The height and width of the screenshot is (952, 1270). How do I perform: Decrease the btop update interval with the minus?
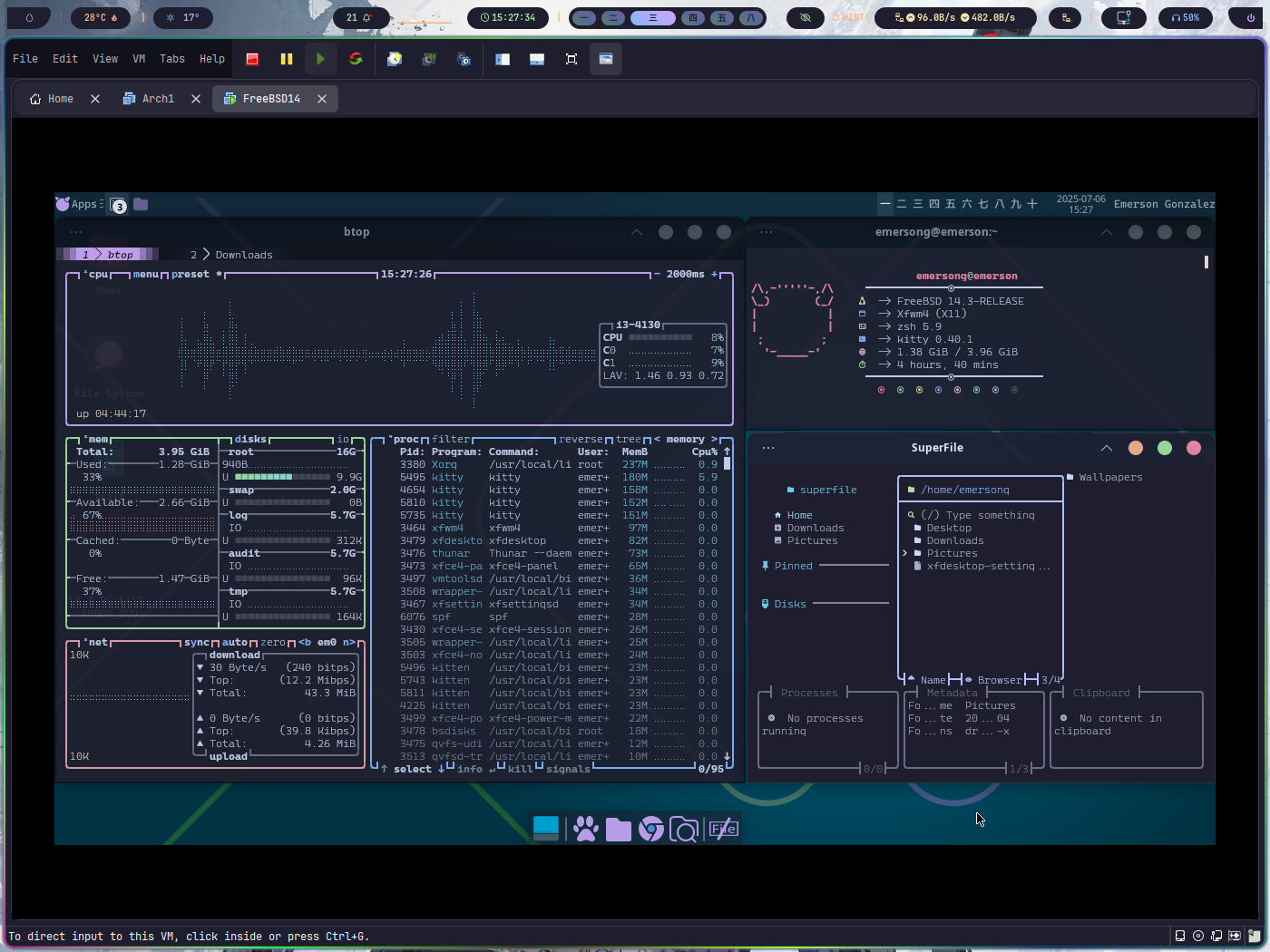click(x=657, y=274)
